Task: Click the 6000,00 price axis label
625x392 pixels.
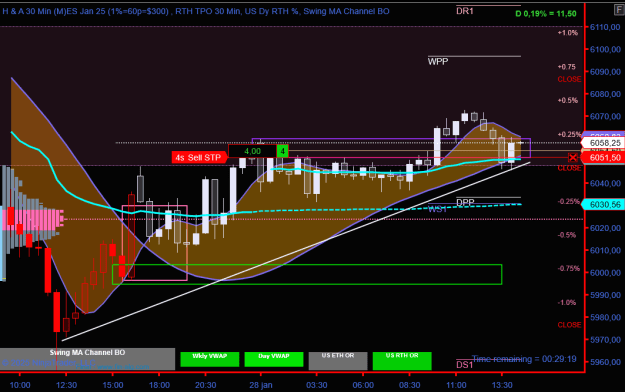Action: 605,273
